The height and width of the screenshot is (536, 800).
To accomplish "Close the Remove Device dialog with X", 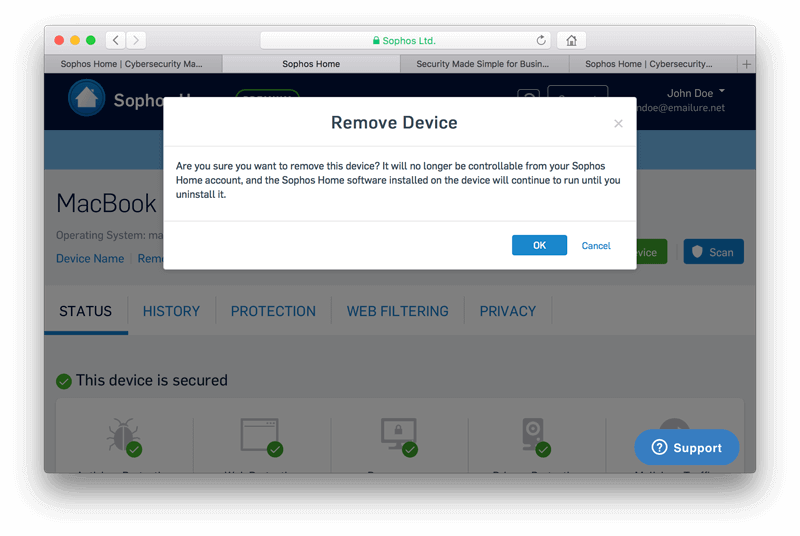I will tap(618, 123).
